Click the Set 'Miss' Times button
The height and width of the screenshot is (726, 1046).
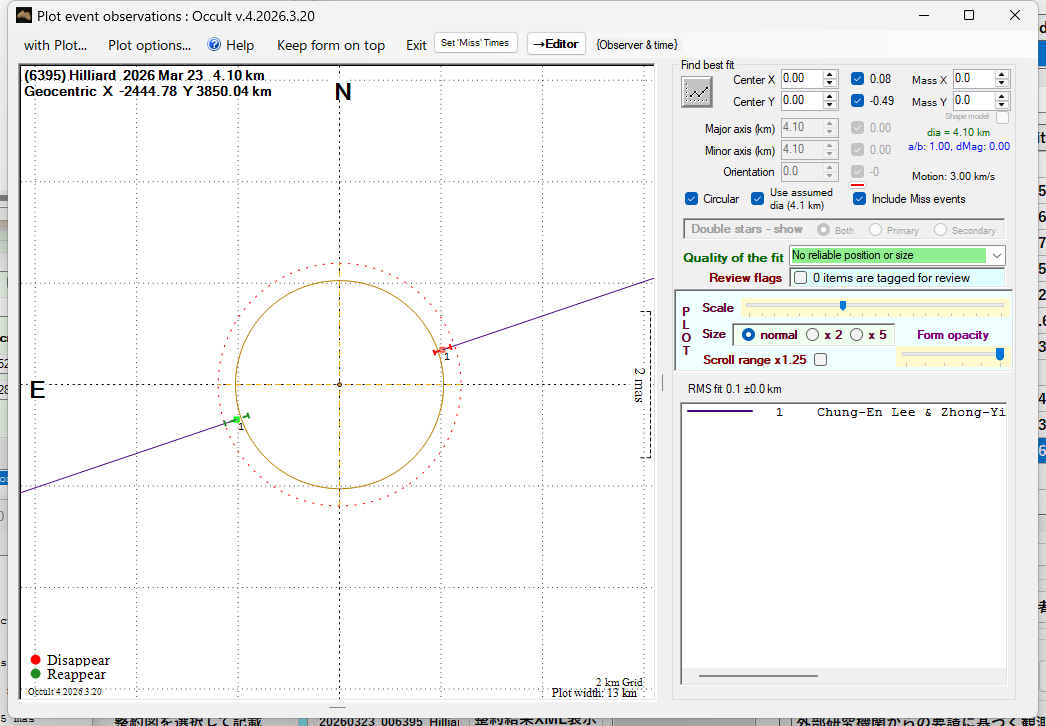(x=476, y=43)
